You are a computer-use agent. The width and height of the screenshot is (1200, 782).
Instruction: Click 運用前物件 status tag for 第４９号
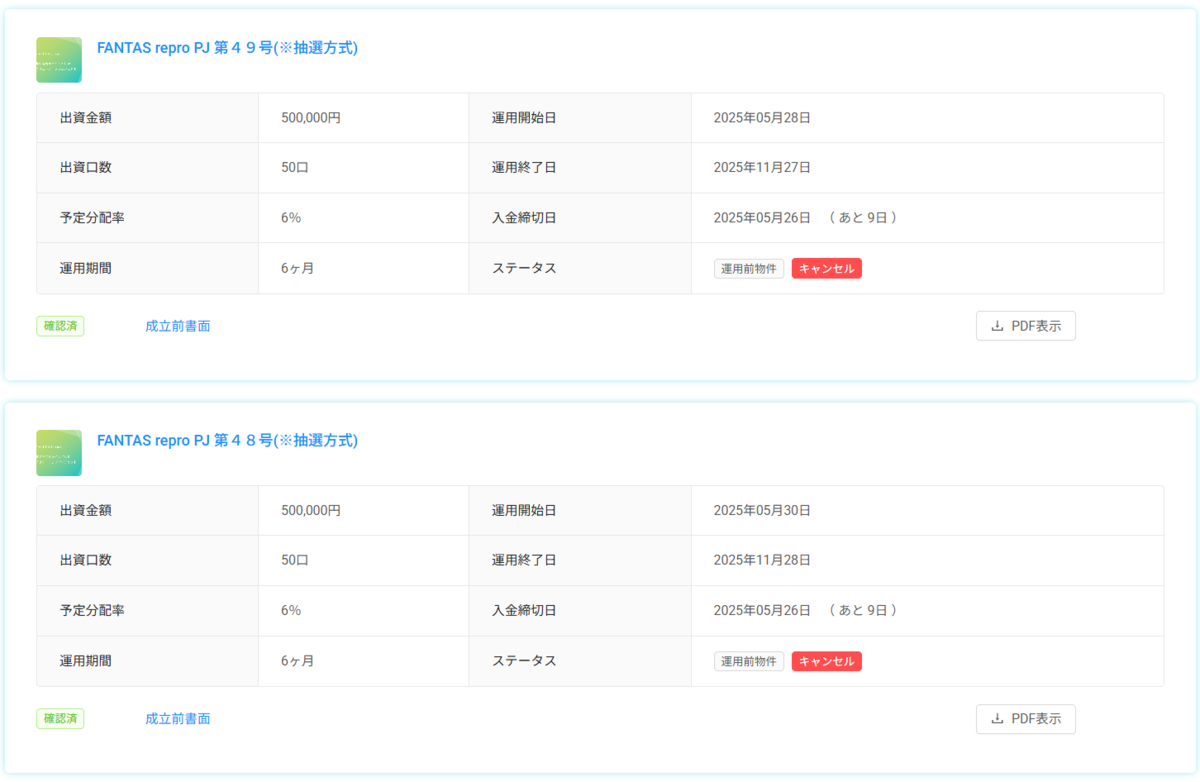coord(749,268)
